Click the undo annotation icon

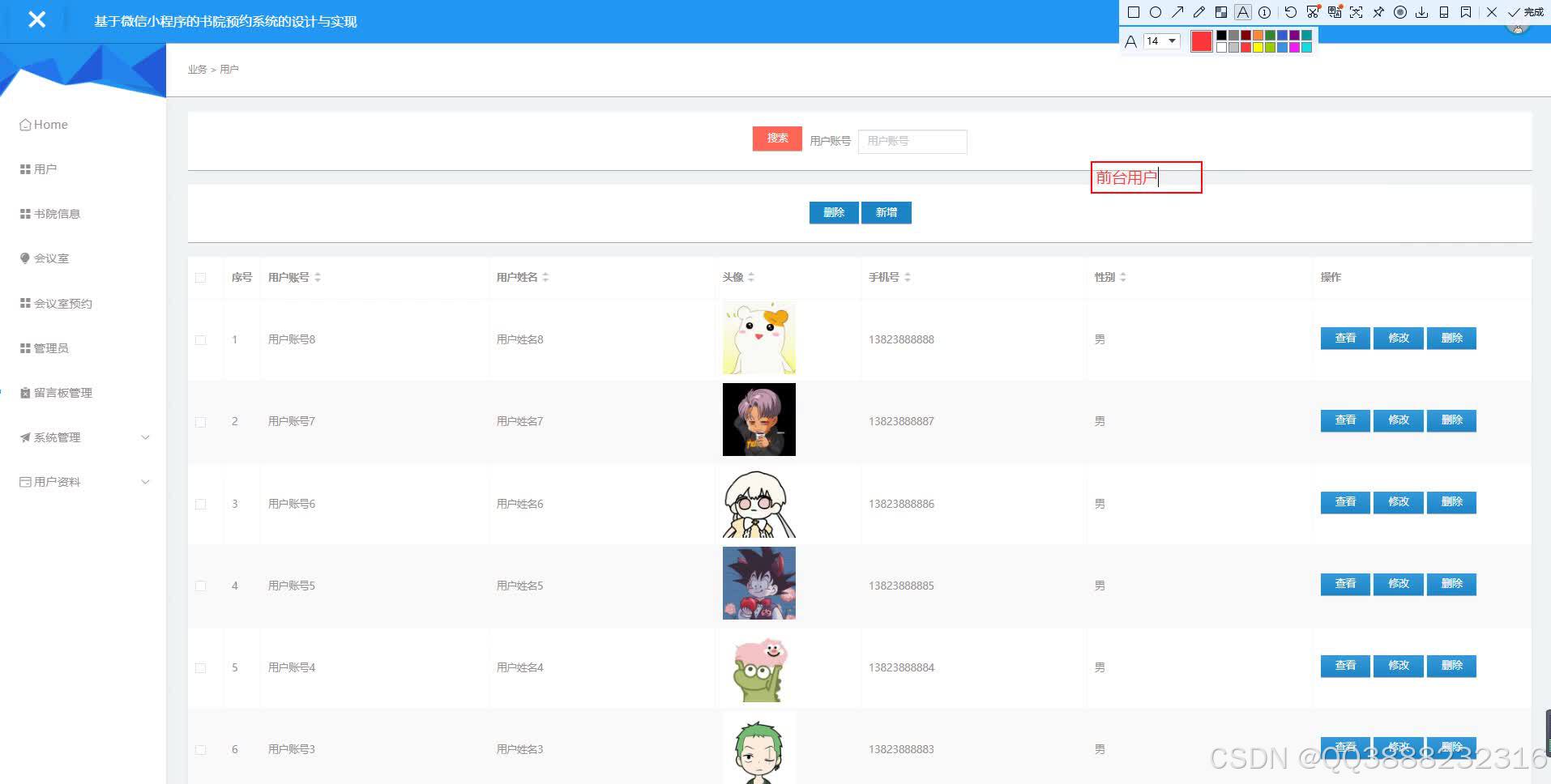click(x=1290, y=12)
